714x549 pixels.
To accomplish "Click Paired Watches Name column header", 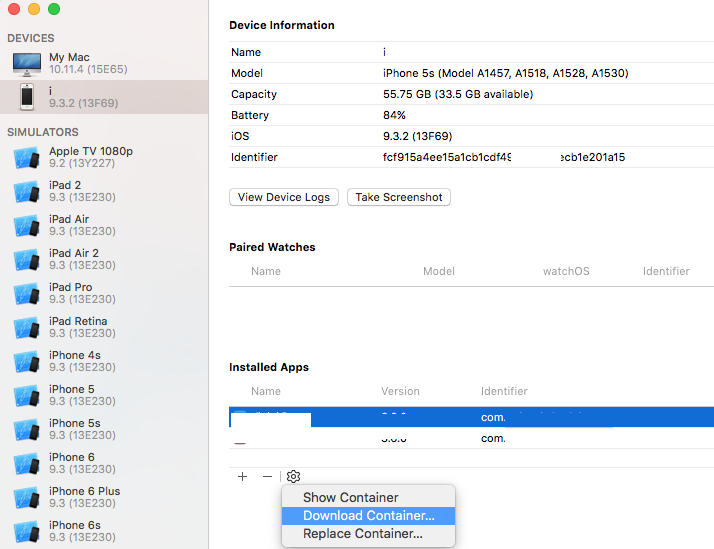I will [x=266, y=271].
